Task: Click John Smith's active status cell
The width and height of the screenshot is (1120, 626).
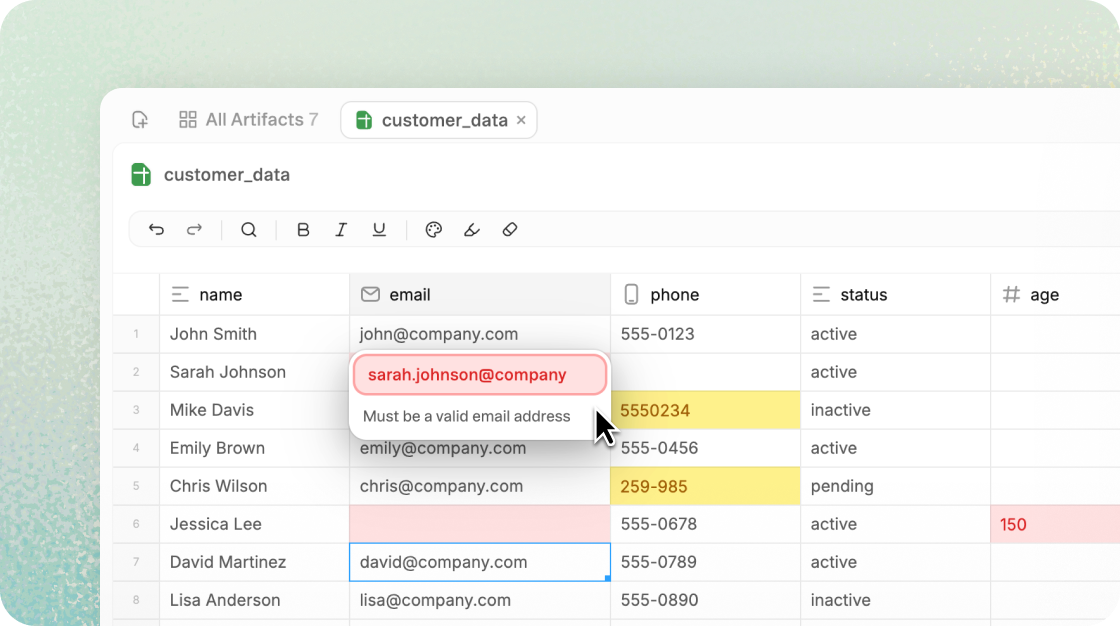Action: (896, 334)
